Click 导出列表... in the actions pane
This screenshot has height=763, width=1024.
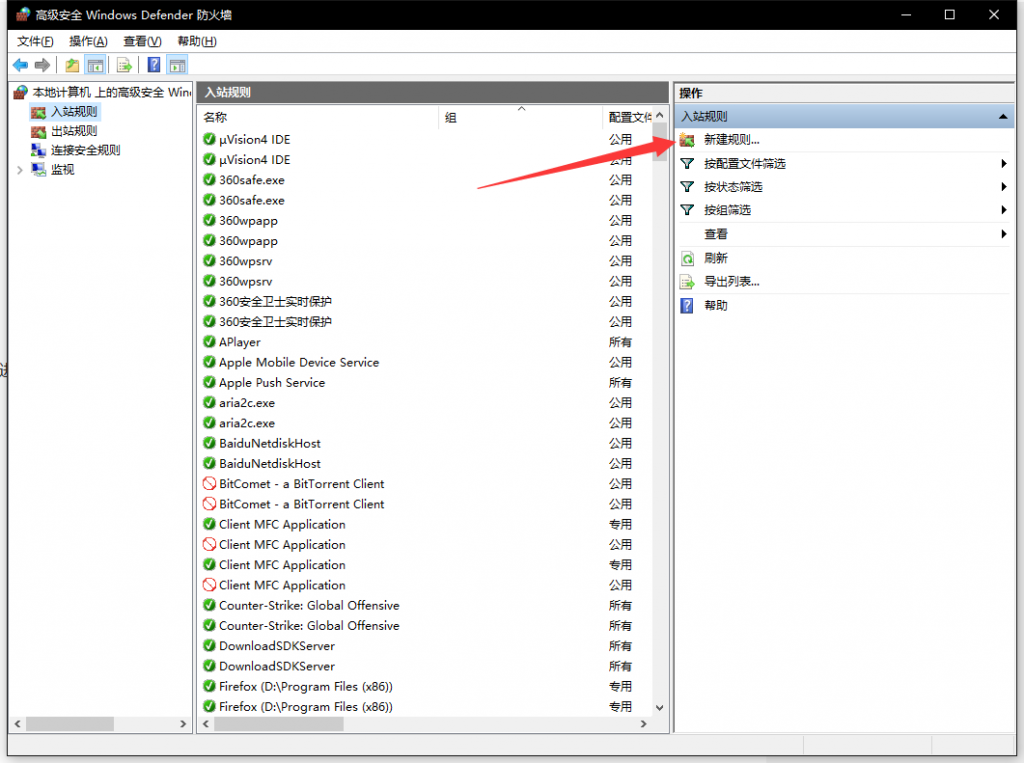[x=731, y=282]
